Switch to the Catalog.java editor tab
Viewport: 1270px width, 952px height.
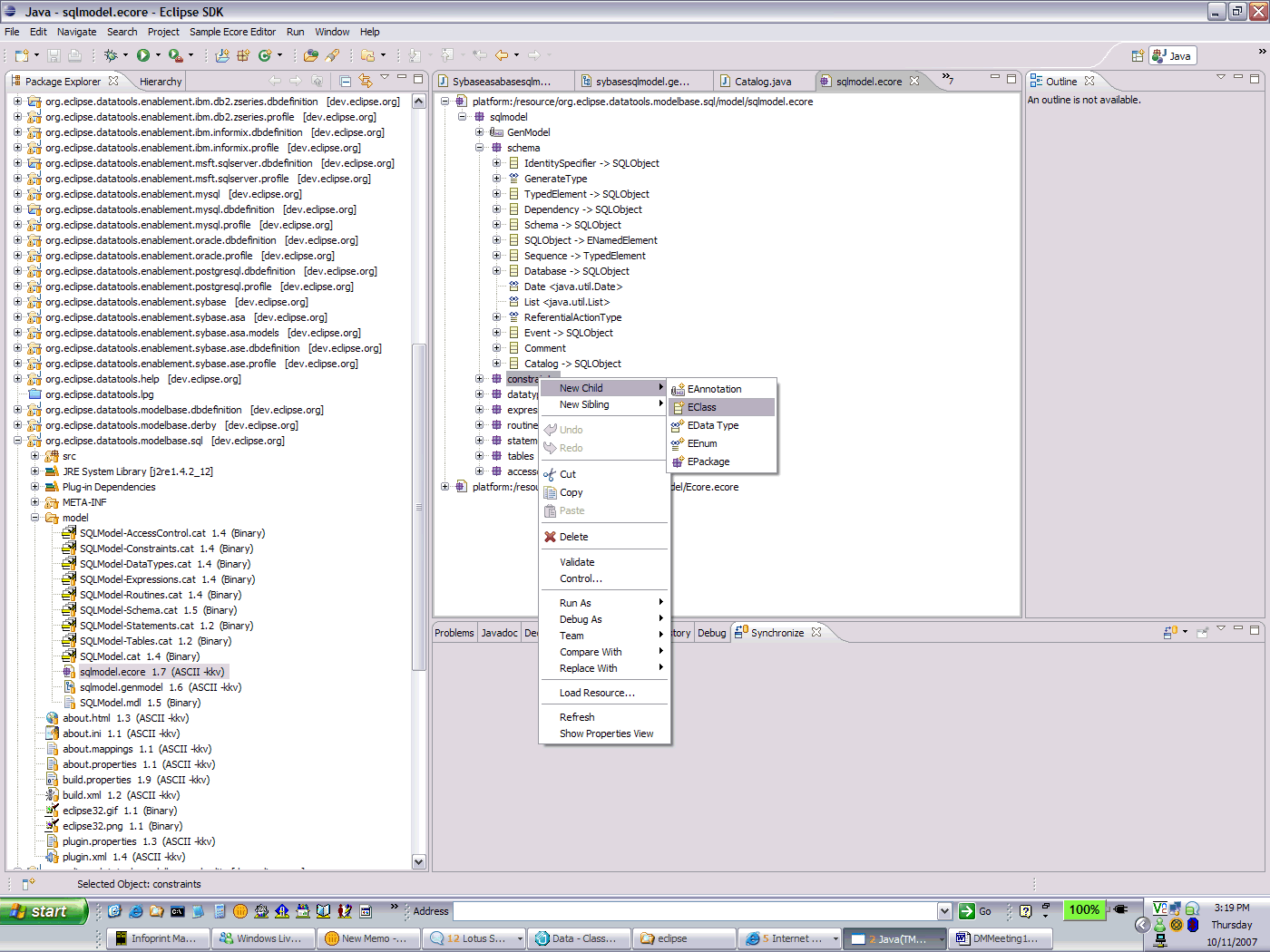[x=762, y=82]
